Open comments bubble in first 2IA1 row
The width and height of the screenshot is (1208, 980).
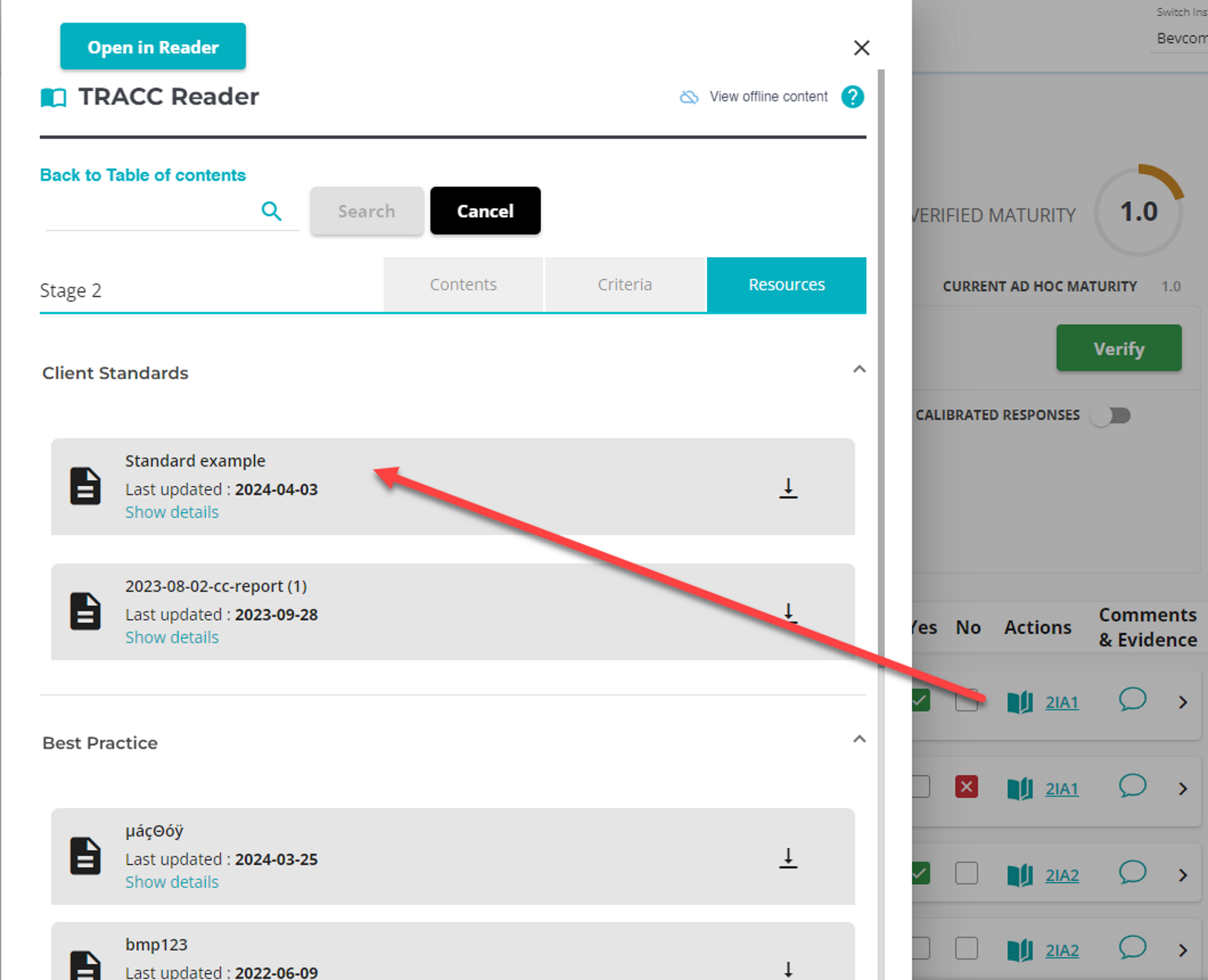[1133, 699]
